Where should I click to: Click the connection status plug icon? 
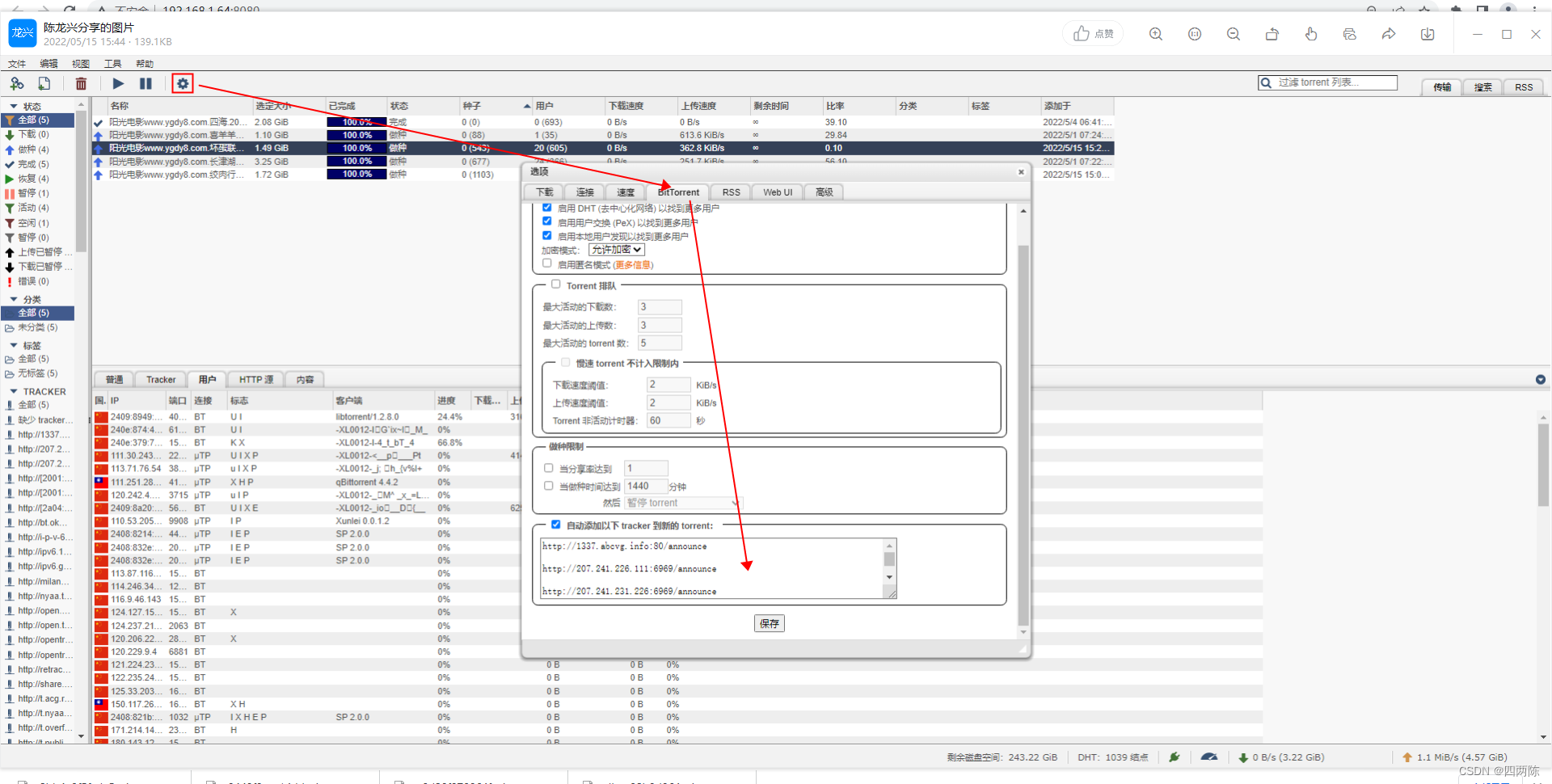click(x=1175, y=757)
